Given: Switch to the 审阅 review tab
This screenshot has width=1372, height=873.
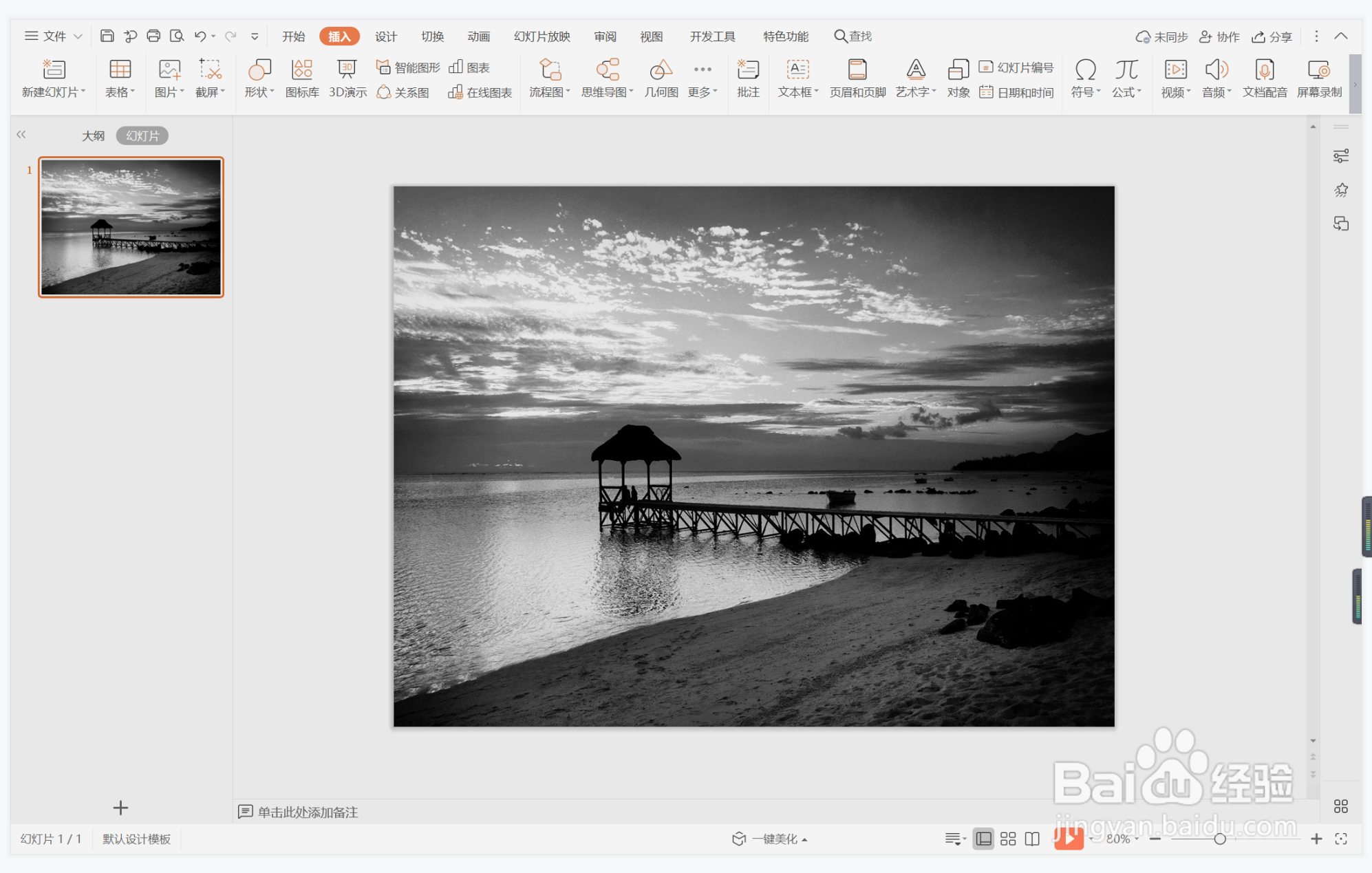Looking at the screenshot, I should tap(605, 36).
